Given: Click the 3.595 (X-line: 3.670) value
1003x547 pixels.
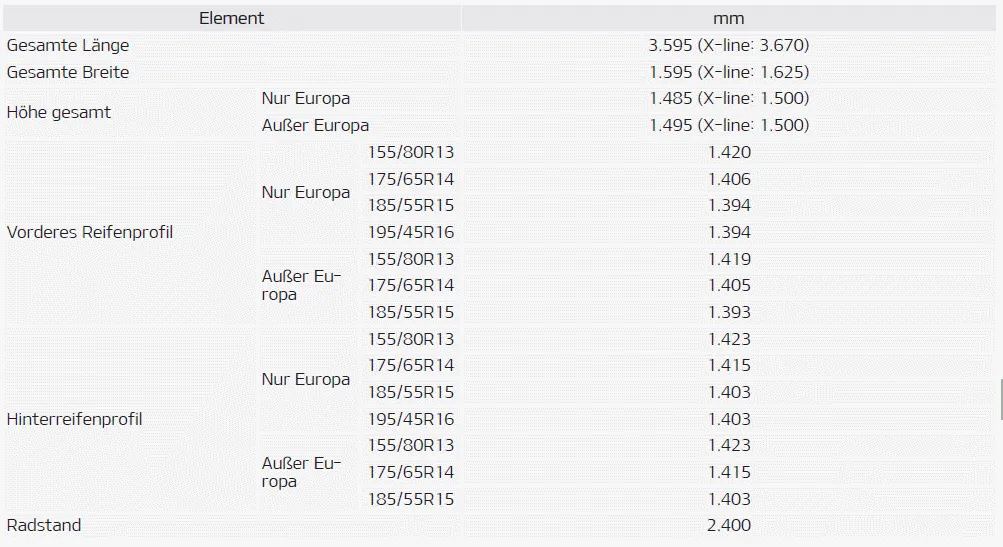Looking at the screenshot, I should (729, 45).
